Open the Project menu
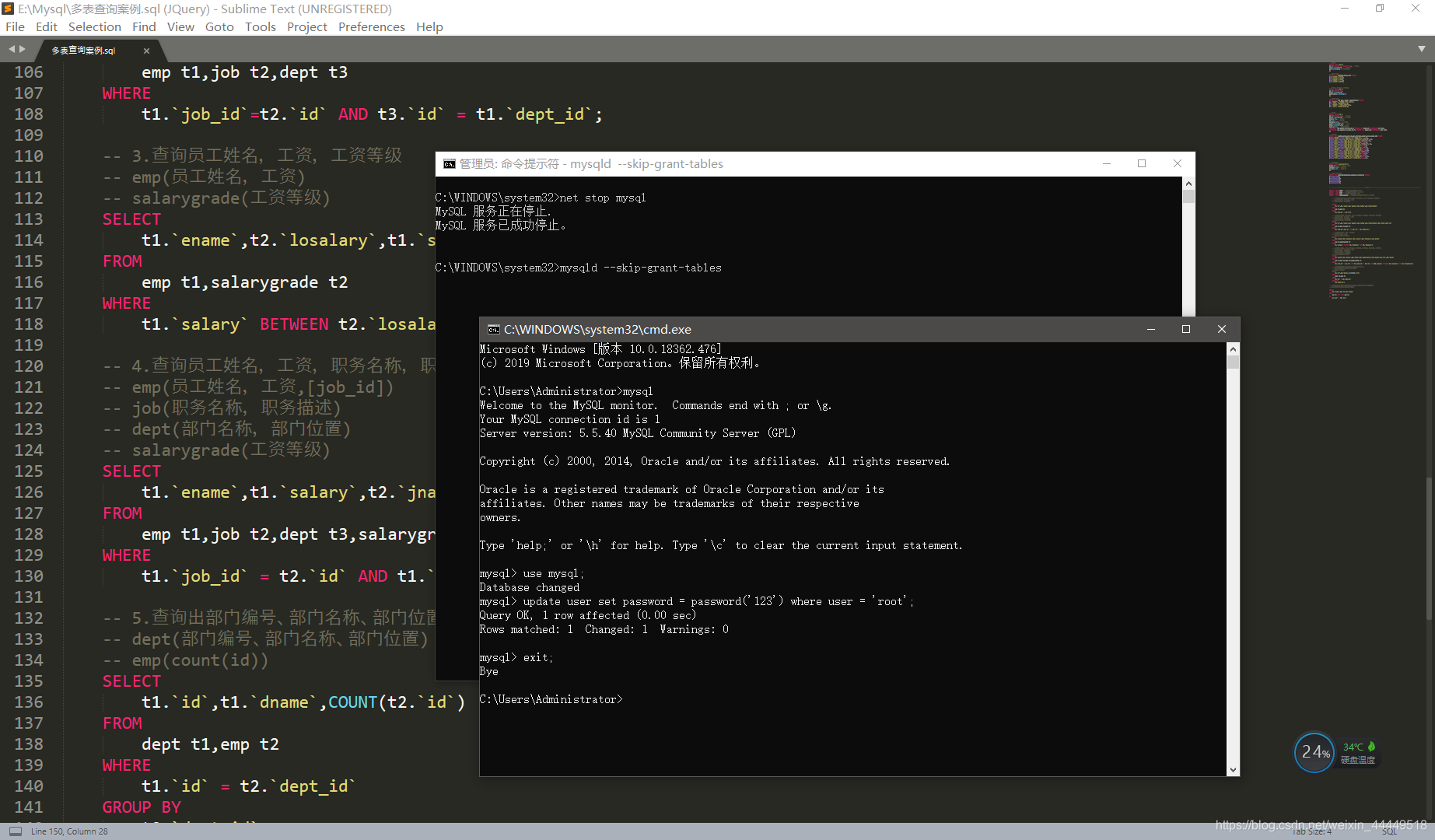The image size is (1435, 840). tap(307, 26)
